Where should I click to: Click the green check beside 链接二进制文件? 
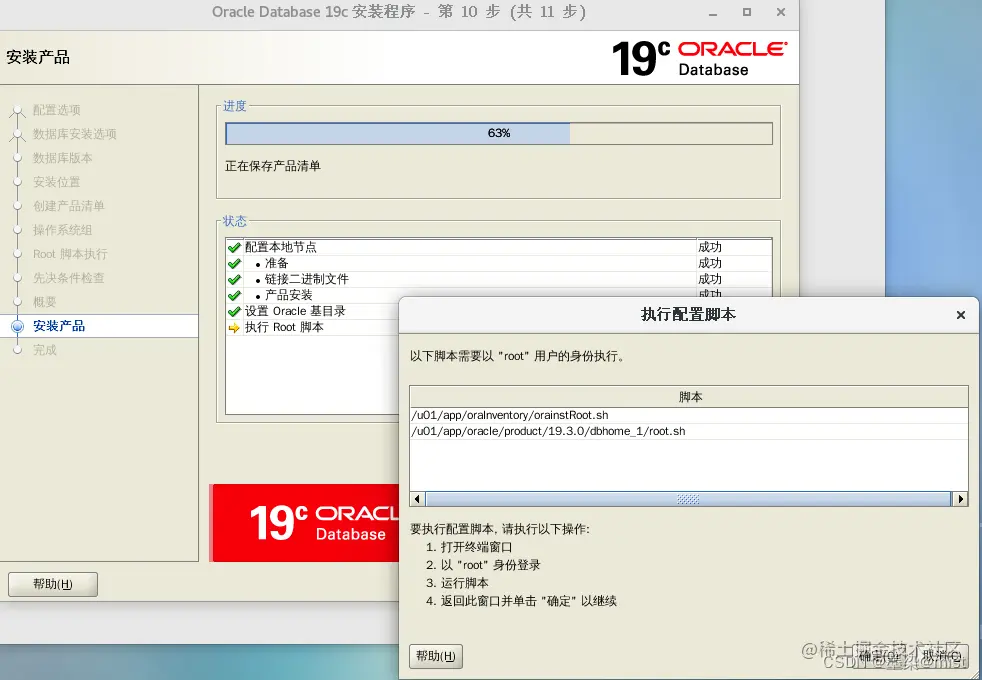point(234,279)
